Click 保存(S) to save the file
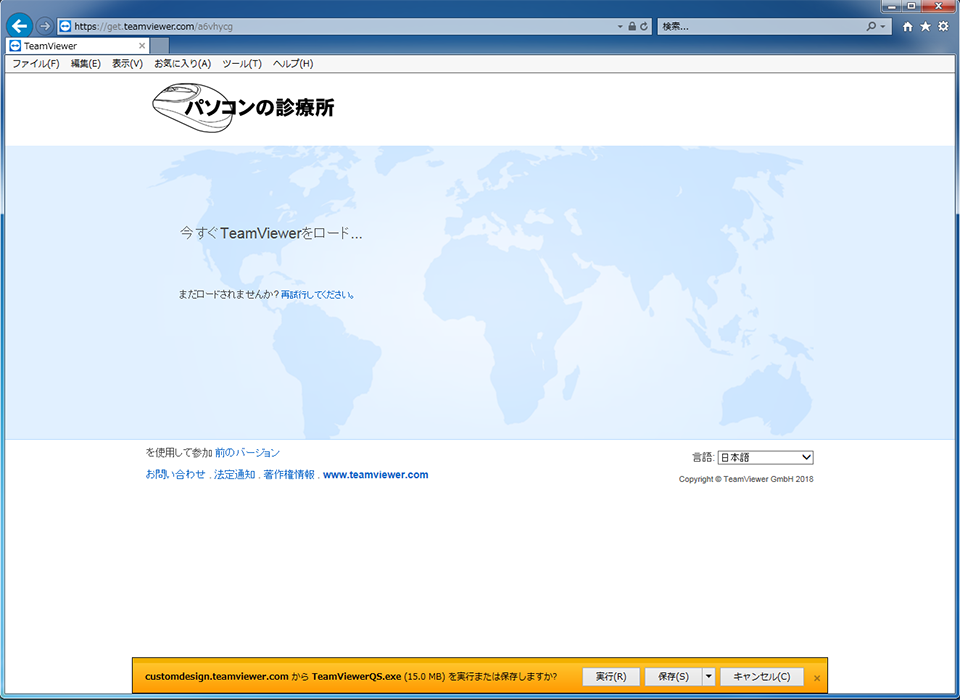Image resolution: width=960 pixels, height=700 pixels. 673,677
